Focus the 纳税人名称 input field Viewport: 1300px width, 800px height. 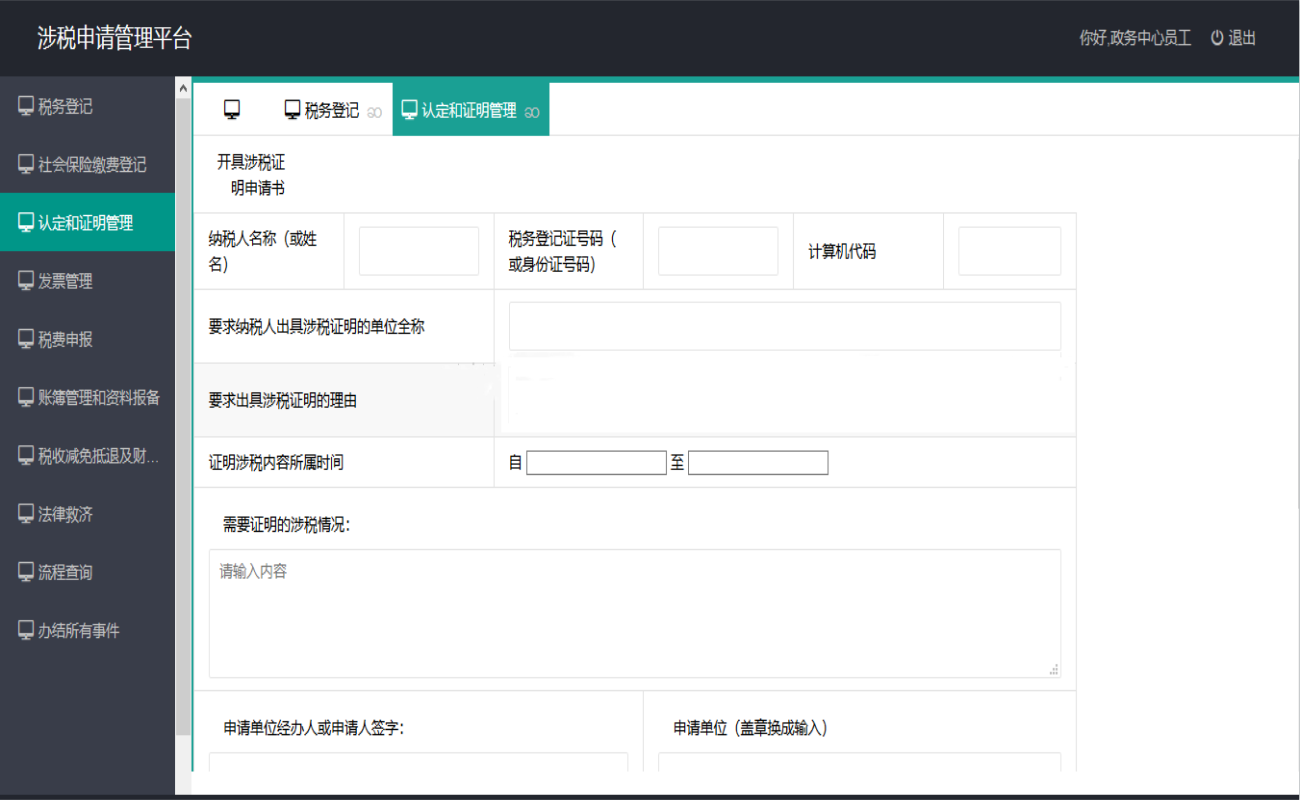click(419, 251)
